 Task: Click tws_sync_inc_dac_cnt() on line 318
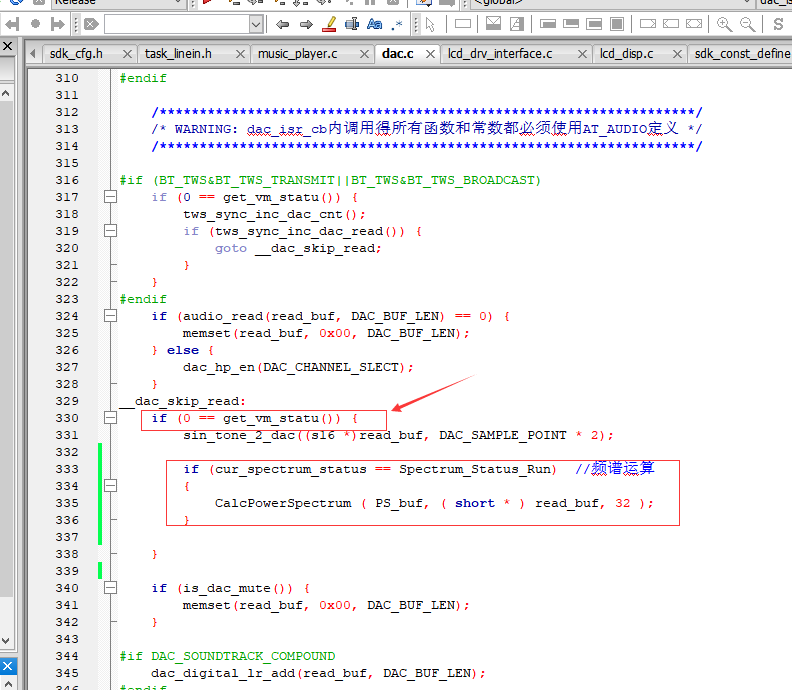[274, 214]
